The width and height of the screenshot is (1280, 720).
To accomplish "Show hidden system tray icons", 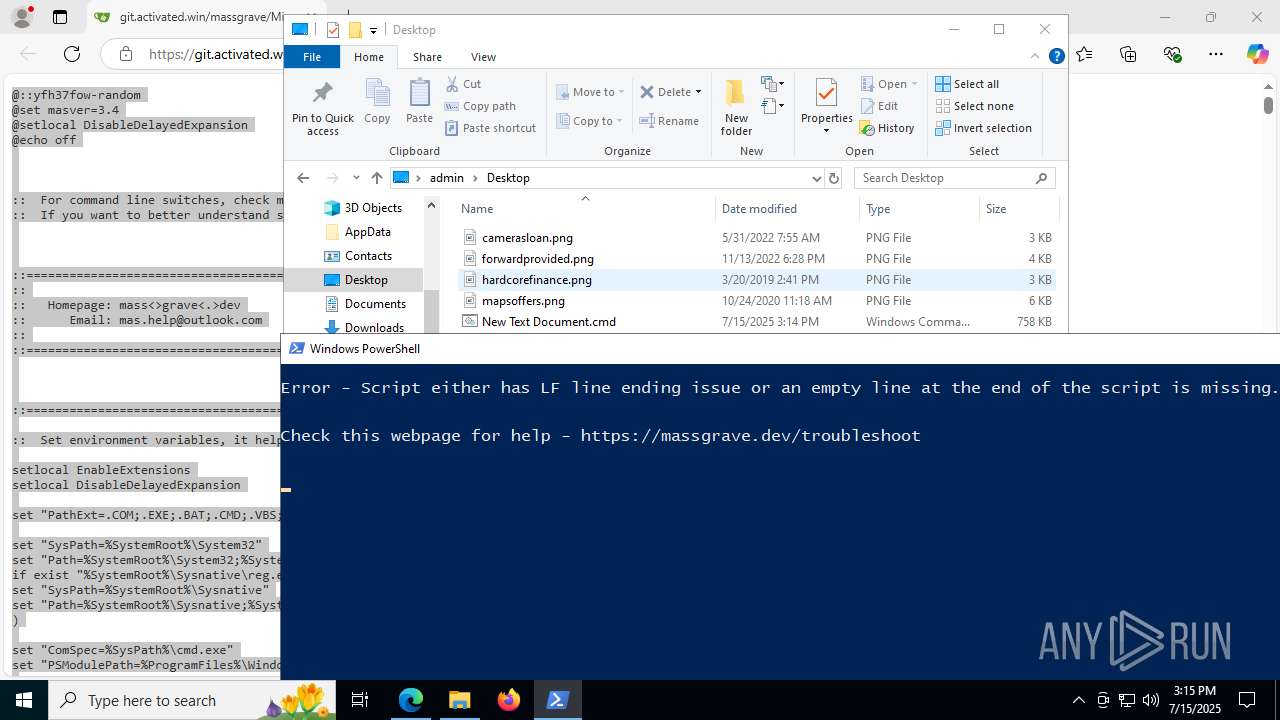I will (x=1078, y=700).
